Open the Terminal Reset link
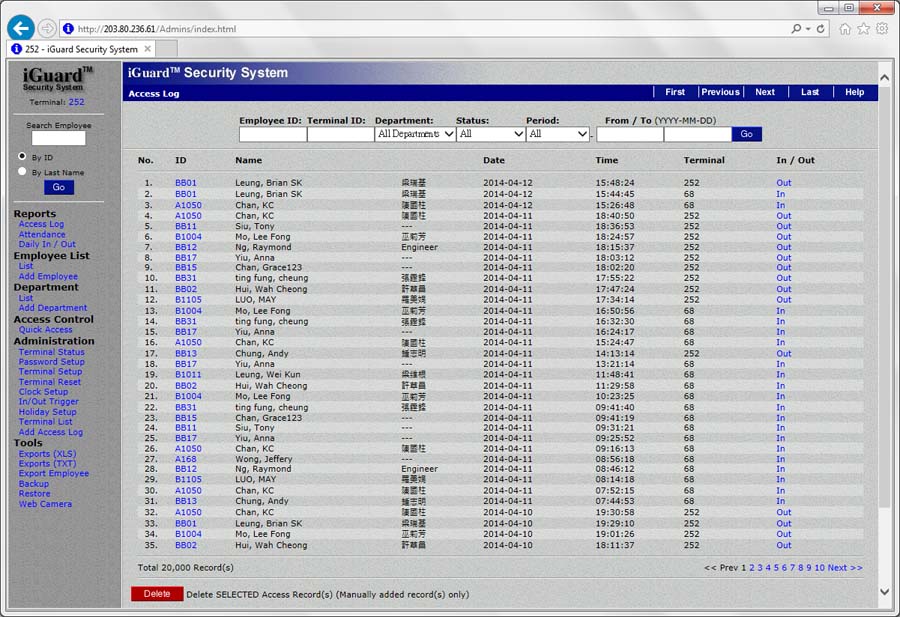The width and height of the screenshot is (900, 617). tap(50, 382)
